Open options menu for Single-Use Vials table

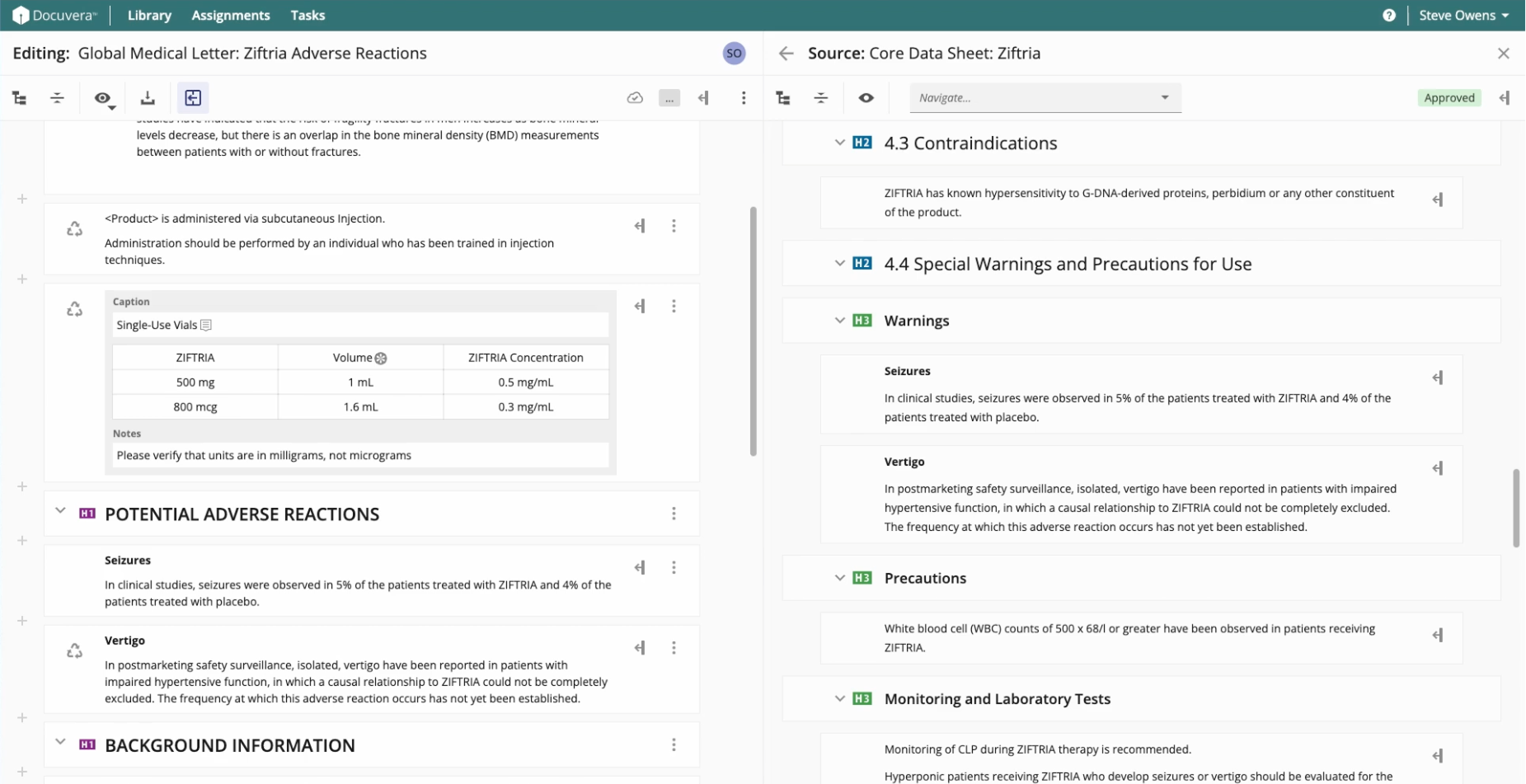point(674,306)
